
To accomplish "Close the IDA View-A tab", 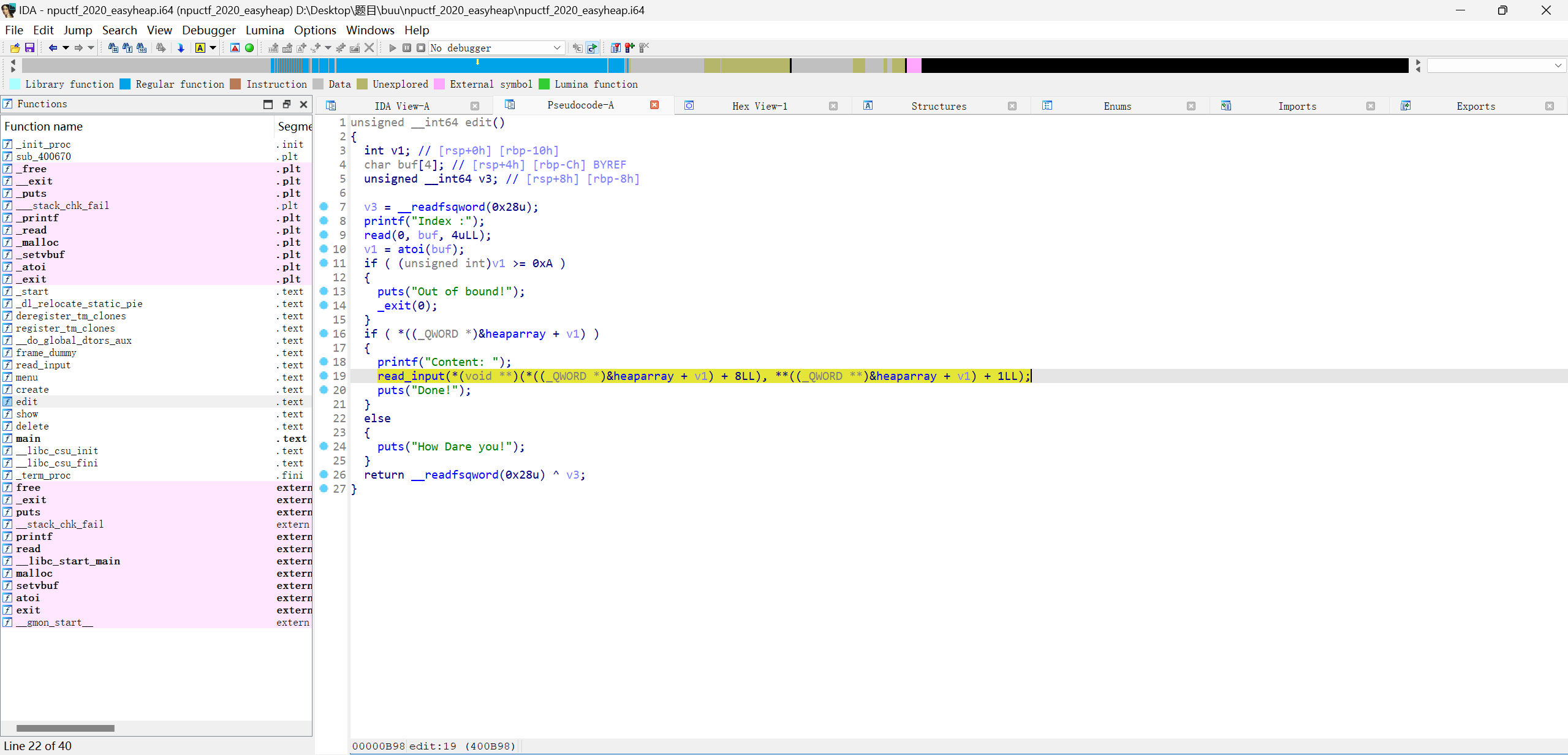I will (475, 106).
